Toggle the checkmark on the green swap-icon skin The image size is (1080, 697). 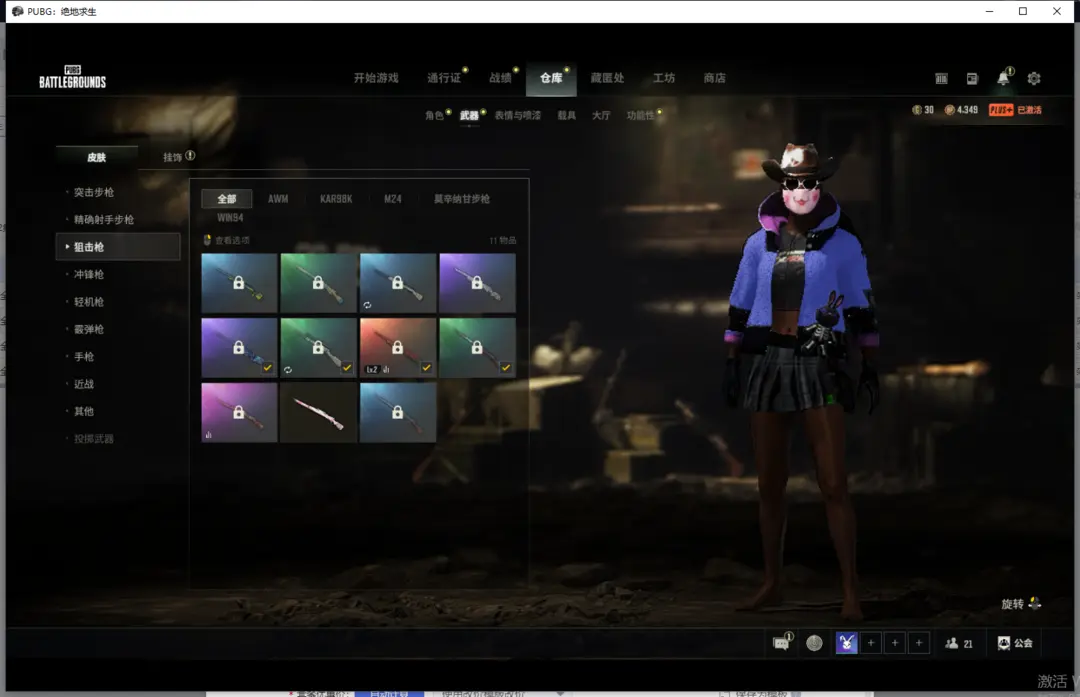pyautogui.click(x=346, y=368)
